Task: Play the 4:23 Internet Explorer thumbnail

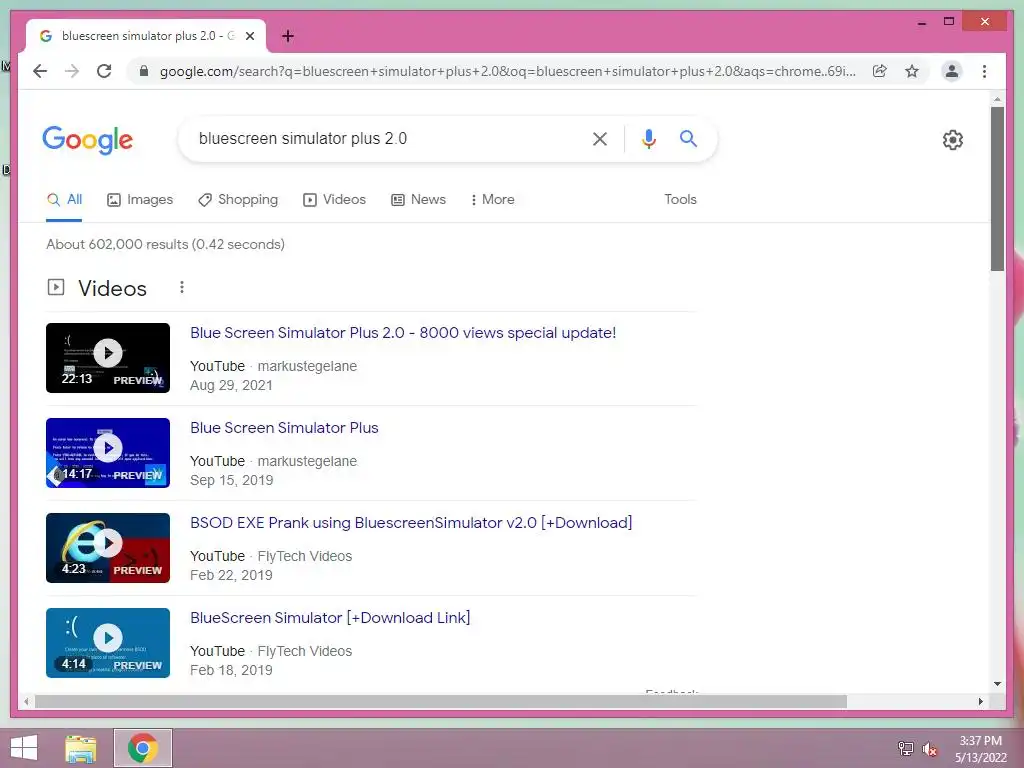Action: [108, 548]
